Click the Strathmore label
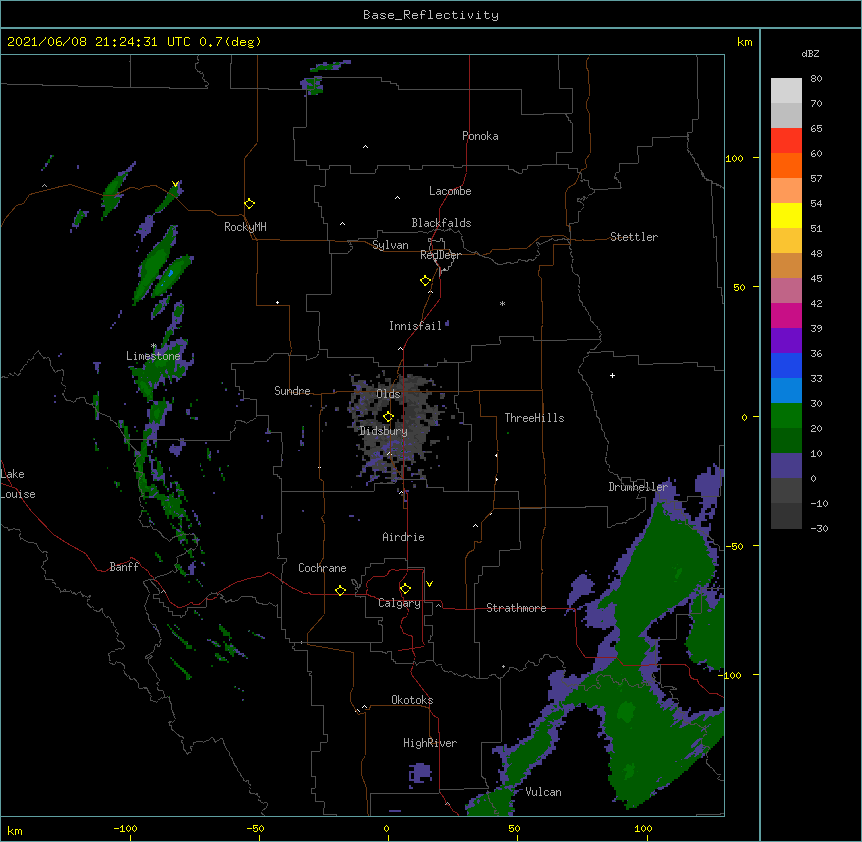Screen dimensions: 862x842 (x=516, y=608)
